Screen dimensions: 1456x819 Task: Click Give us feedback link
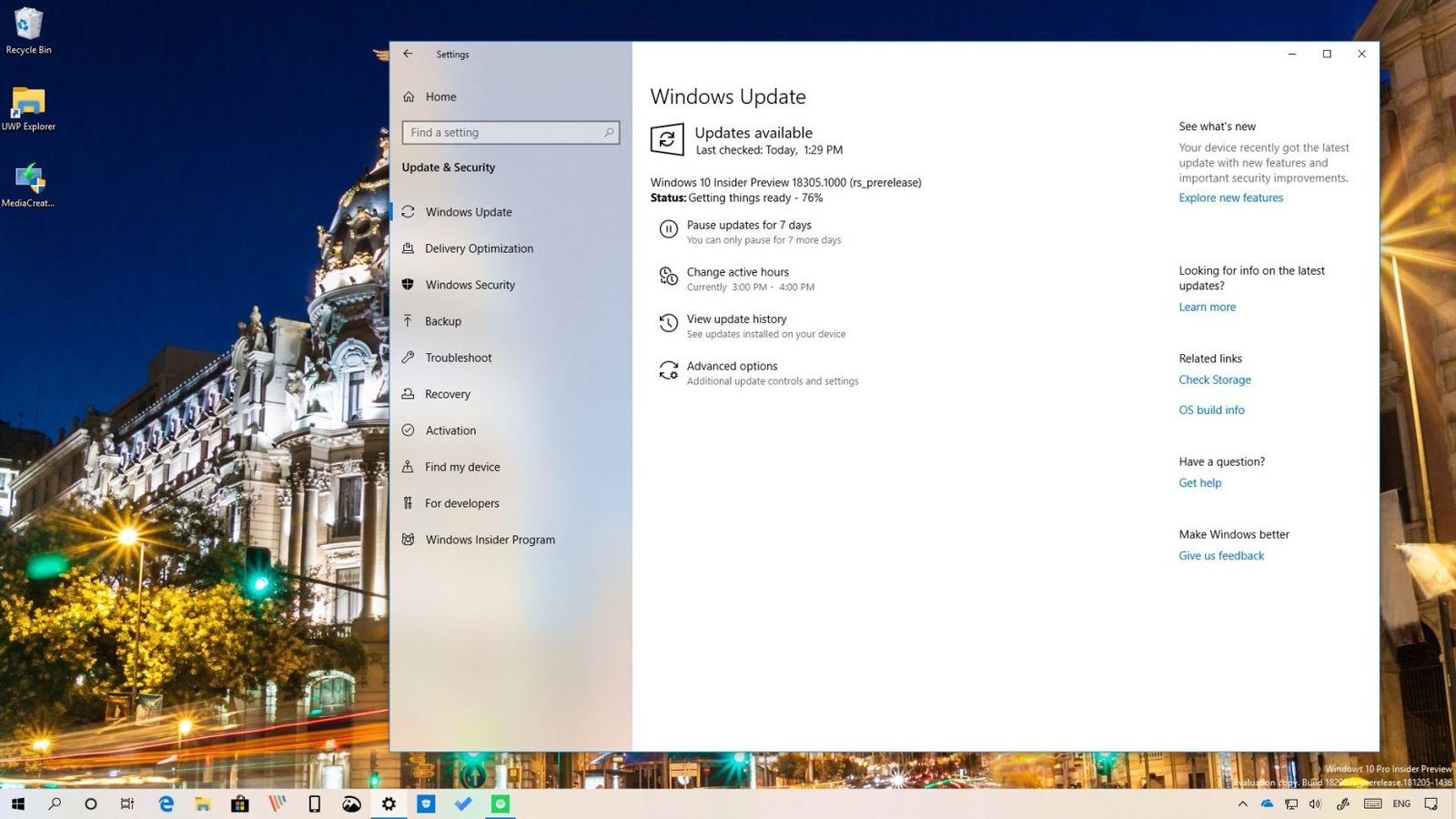click(1221, 555)
